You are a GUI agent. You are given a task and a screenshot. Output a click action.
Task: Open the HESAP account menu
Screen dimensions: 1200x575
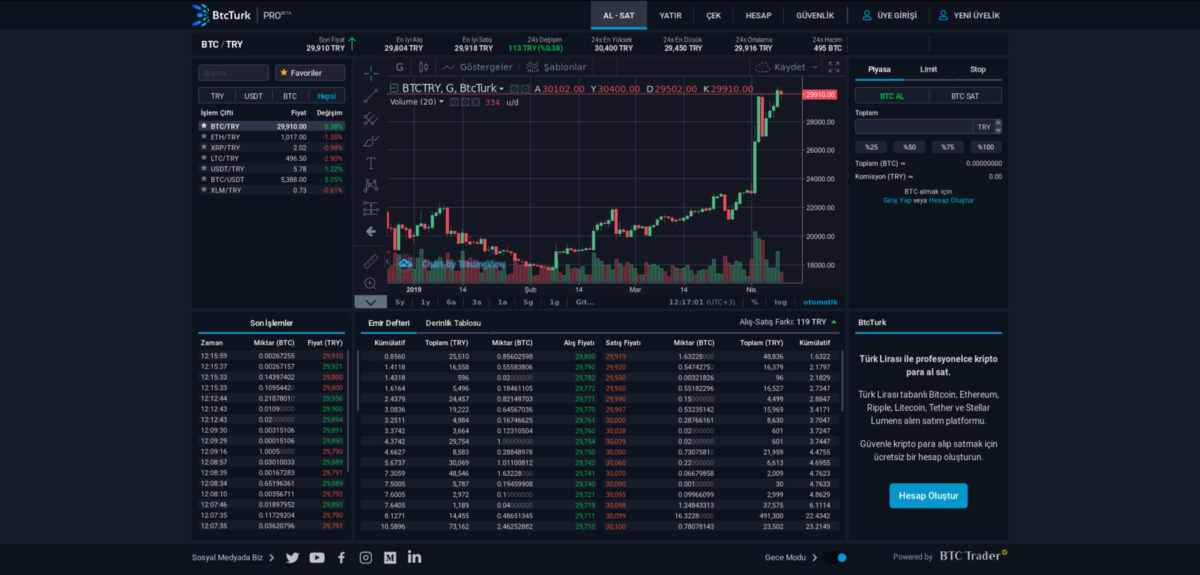(x=758, y=15)
